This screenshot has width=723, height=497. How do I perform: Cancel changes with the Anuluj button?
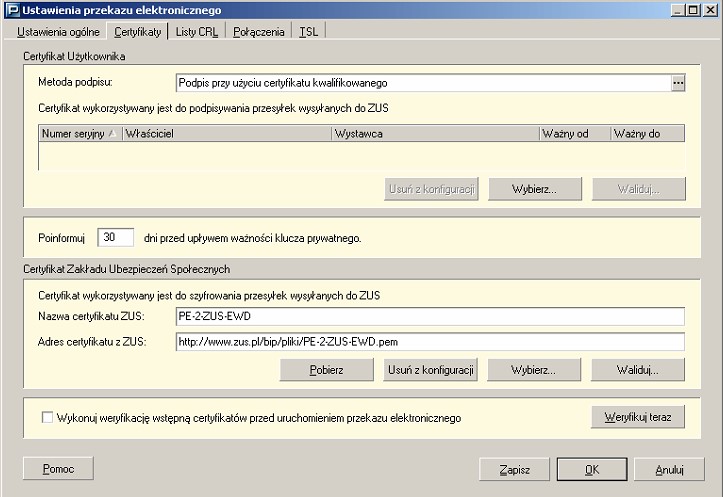click(669, 469)
